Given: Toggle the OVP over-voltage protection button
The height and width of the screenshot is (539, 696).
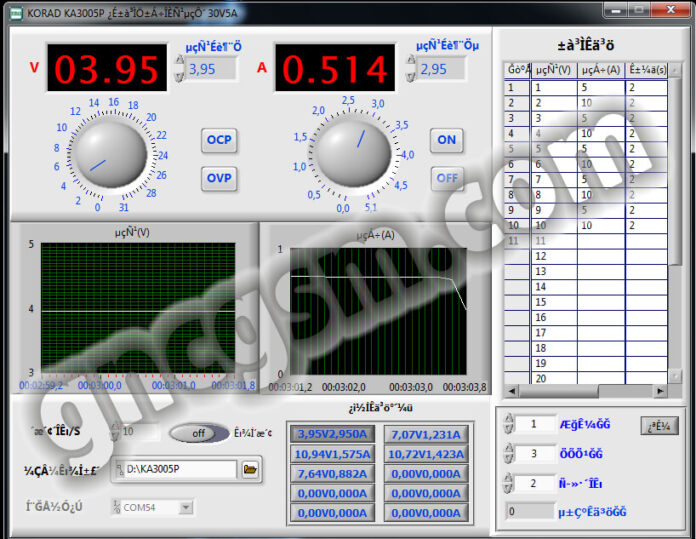Looking at the screenshot, I should pyautogui.click(x=219, y=178).
